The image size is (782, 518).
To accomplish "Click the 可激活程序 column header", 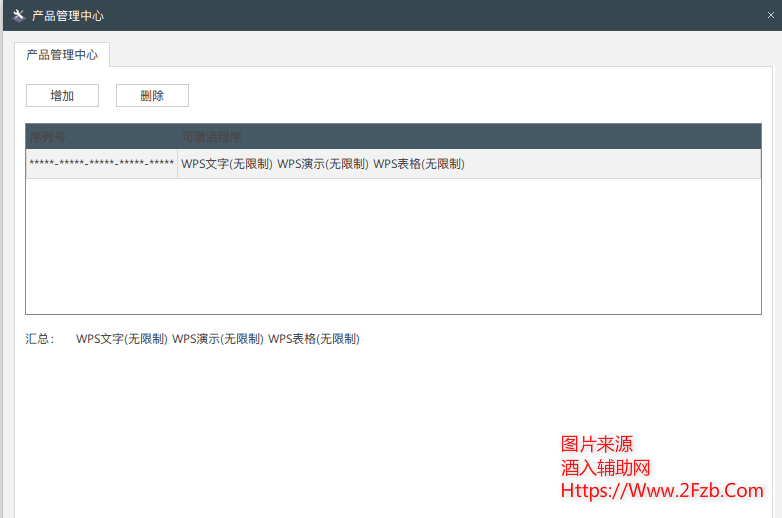I will pyautogui.click(x=469, y=137).
